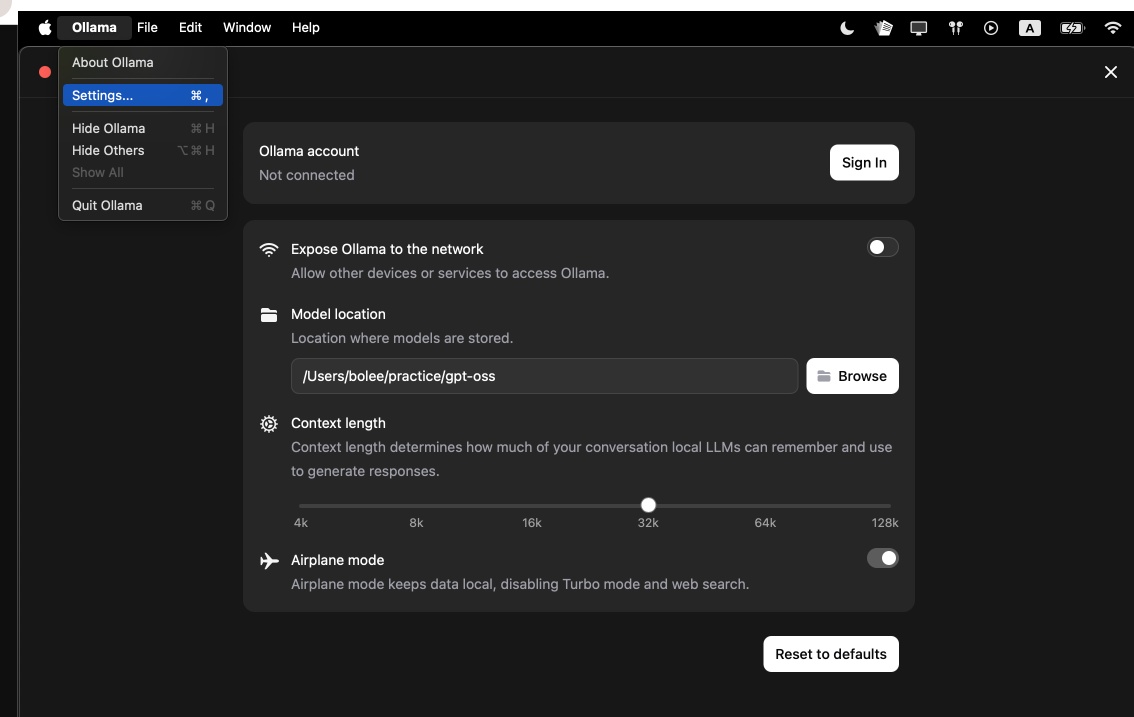Choose Settings... from the Ollama menu

click(x=142, y=96)
